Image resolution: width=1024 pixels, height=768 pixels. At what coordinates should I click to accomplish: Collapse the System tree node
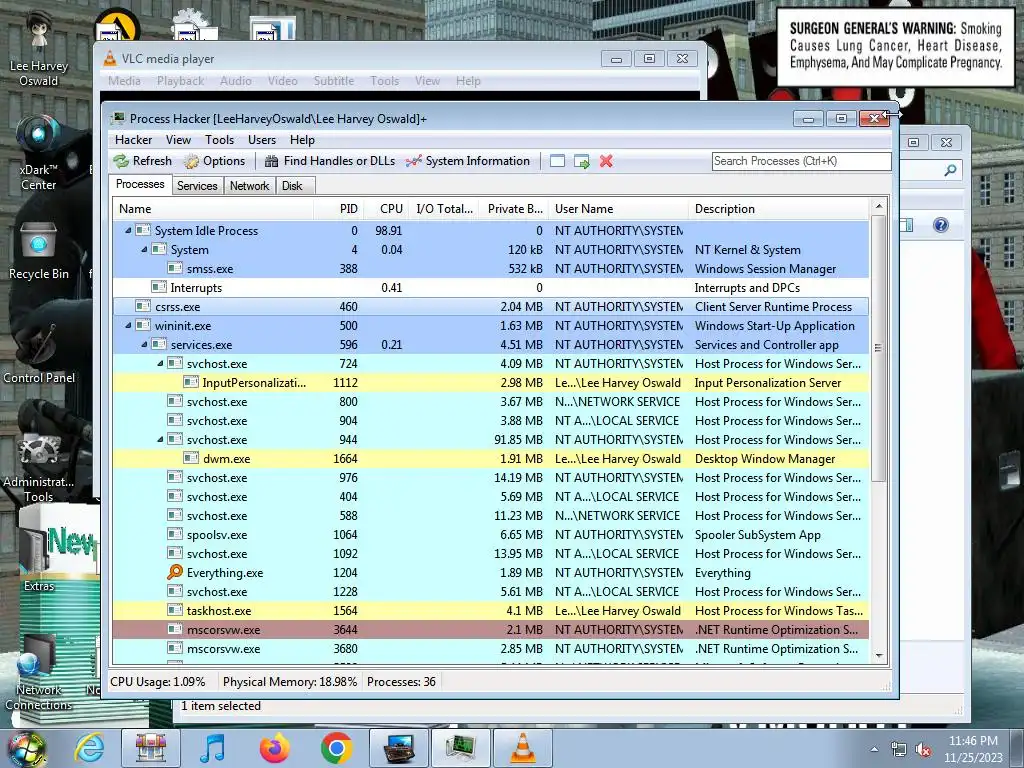click(x=144, y=249)
